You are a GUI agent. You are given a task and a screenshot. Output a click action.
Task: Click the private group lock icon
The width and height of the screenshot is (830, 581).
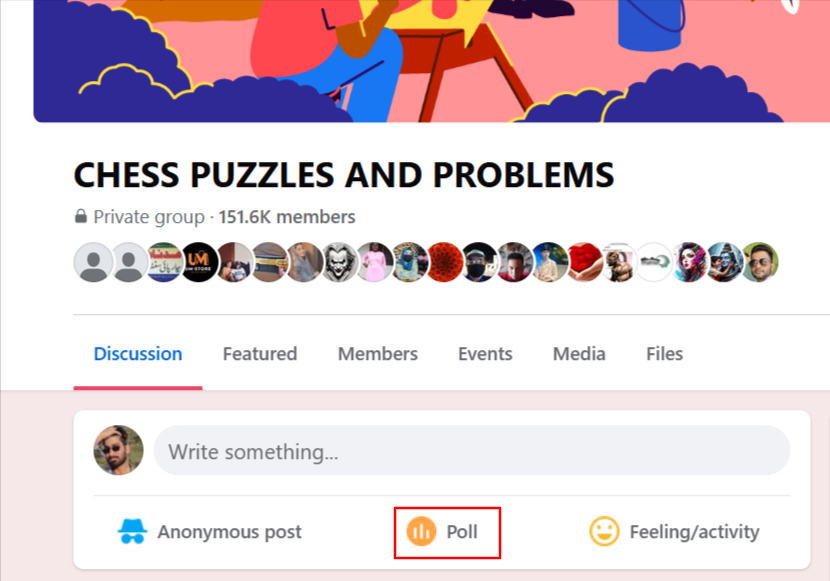81,216
